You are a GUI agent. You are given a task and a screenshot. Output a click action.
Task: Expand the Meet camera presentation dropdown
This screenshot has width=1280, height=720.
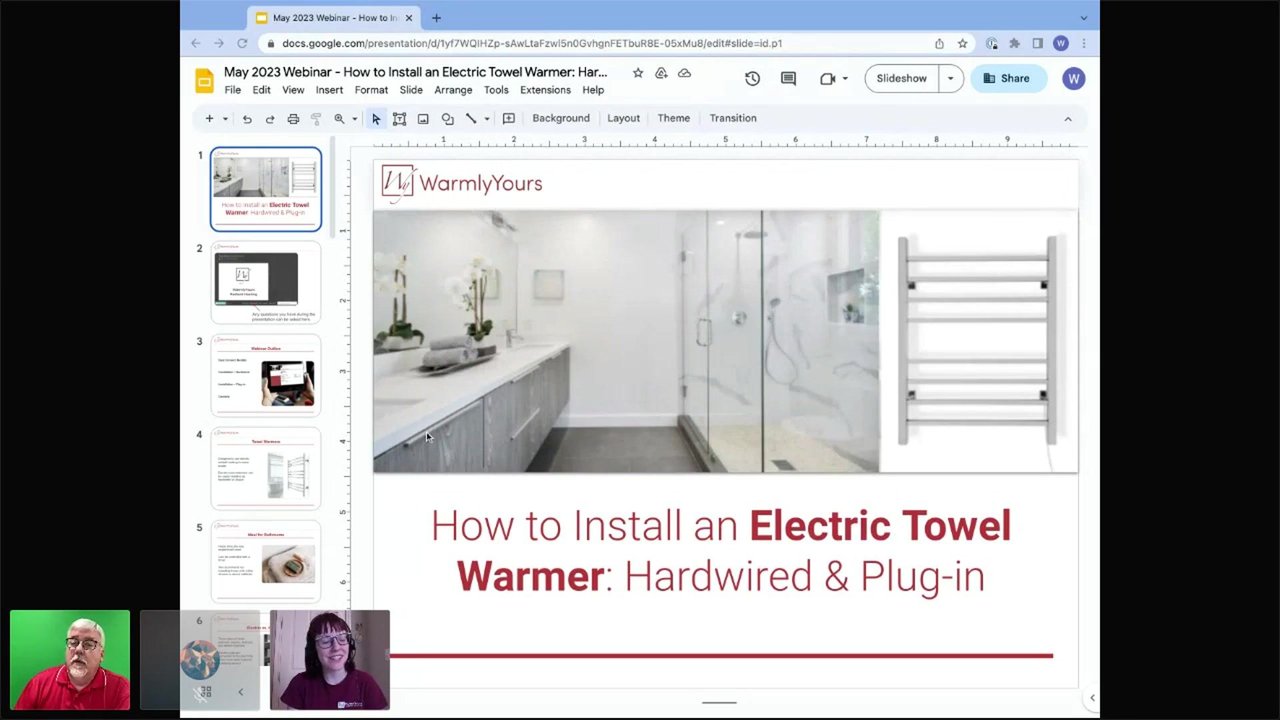(845, 78)
